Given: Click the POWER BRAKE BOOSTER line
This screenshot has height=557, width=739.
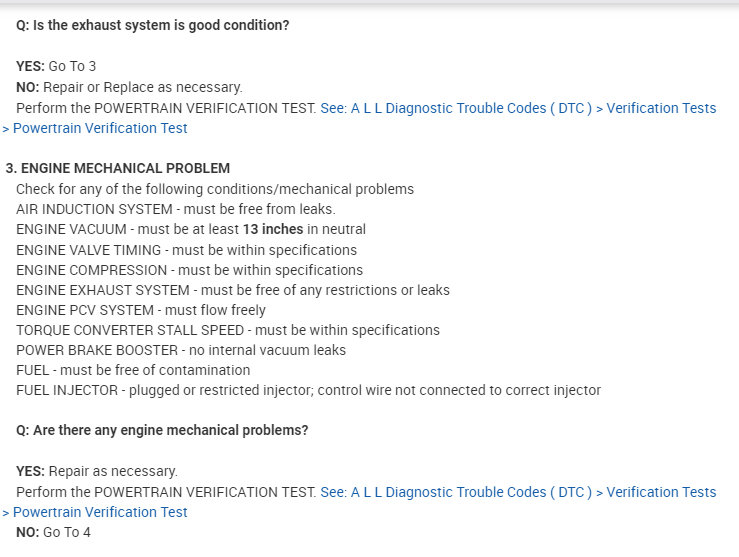Looking at the screenshot, I should point(180,350).
